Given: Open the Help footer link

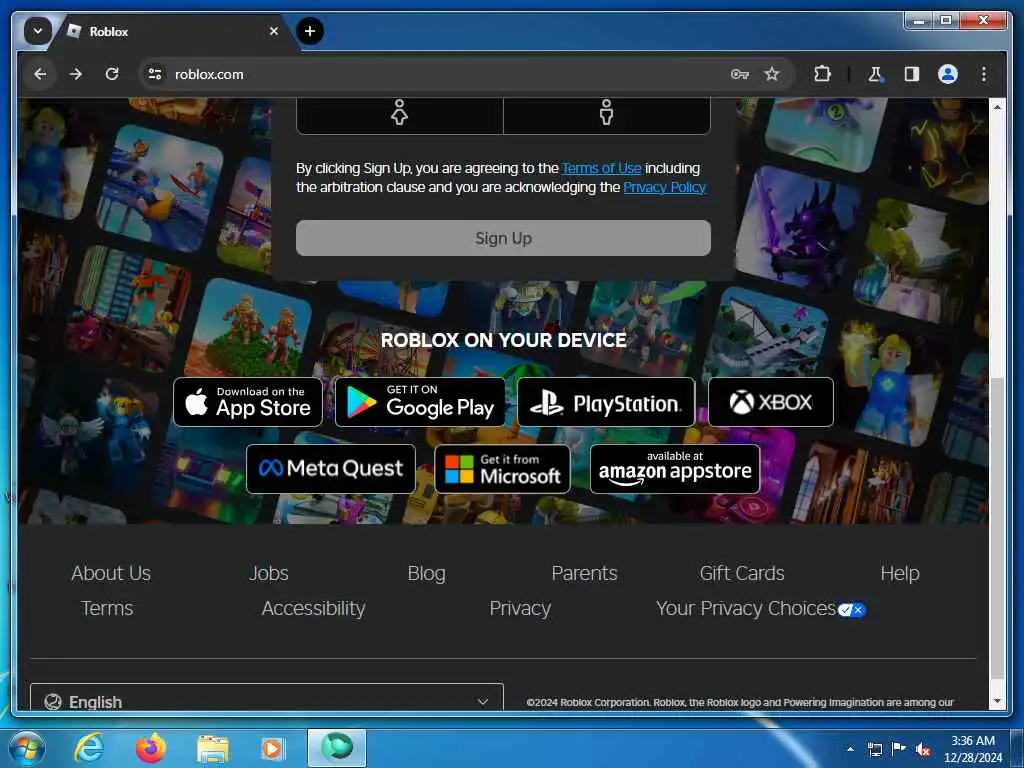Looking at the screenshot, I should 900,573.
